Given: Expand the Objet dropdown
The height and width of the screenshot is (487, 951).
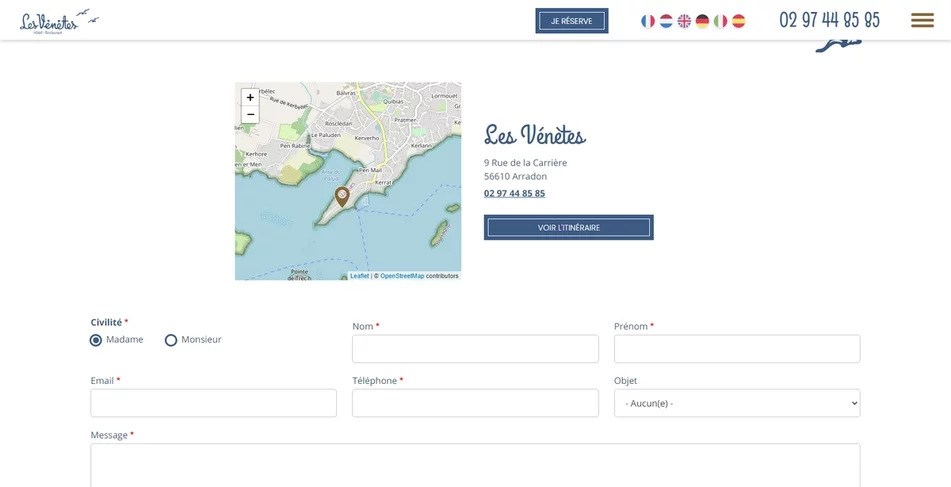Looking at the screenshot, I should pyautogui.click(x=737, y=403).
